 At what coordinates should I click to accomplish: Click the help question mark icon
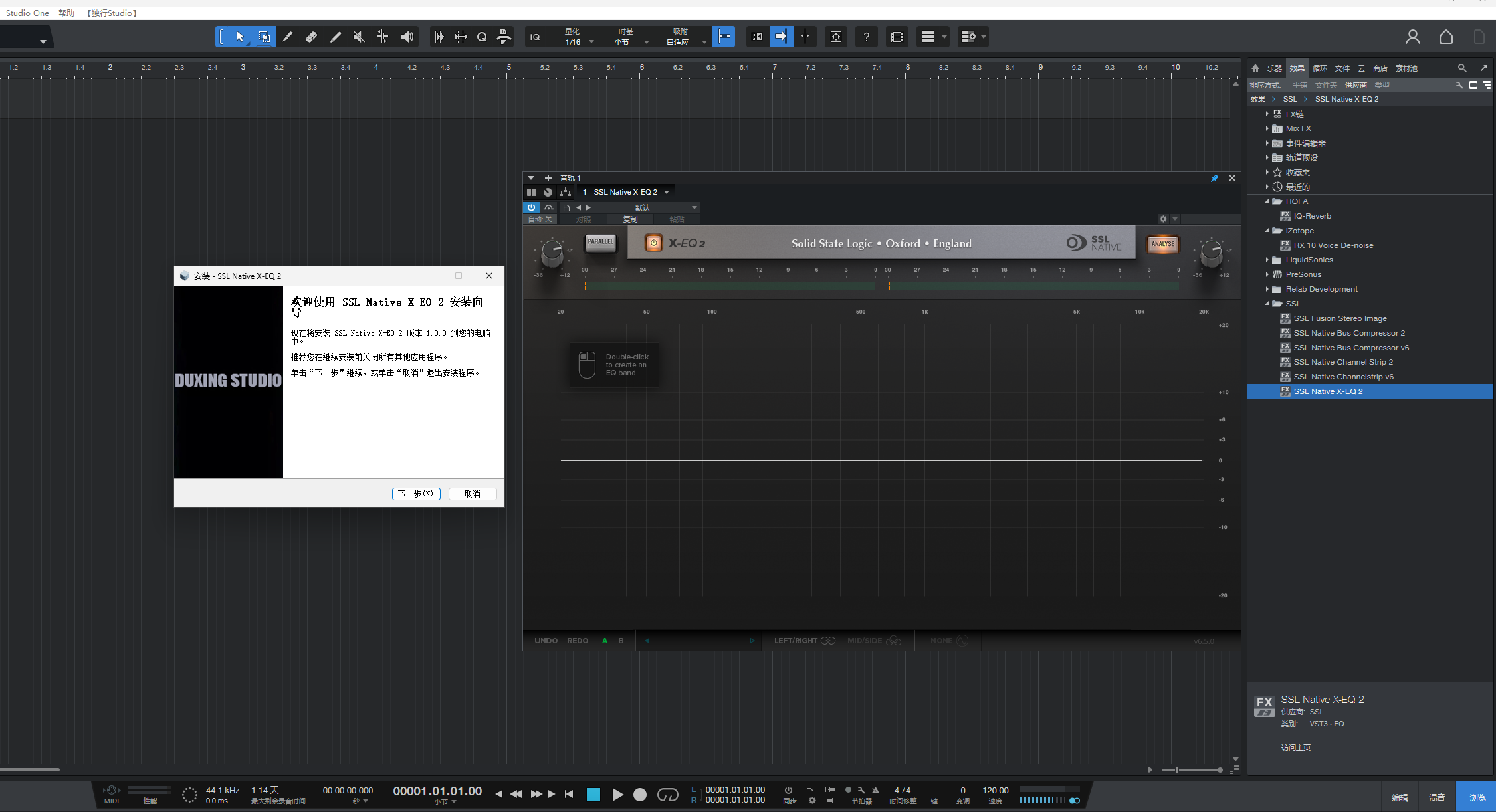(x=866, y=37)
